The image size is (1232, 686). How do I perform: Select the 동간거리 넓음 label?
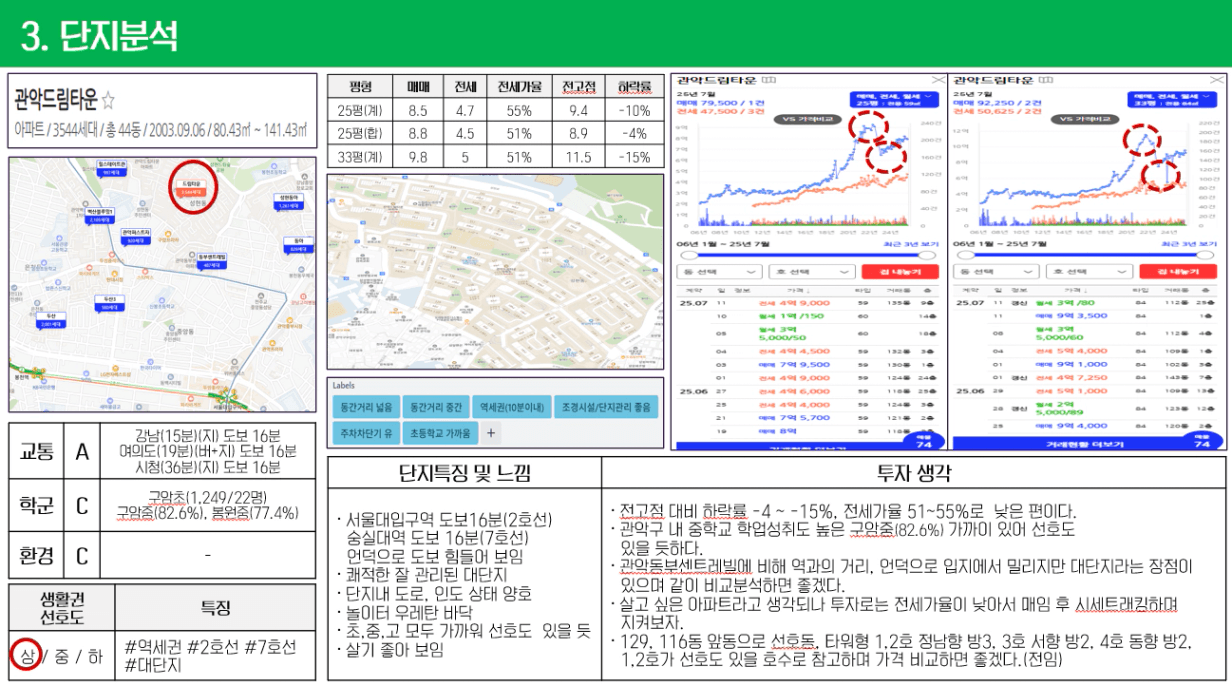365,407
